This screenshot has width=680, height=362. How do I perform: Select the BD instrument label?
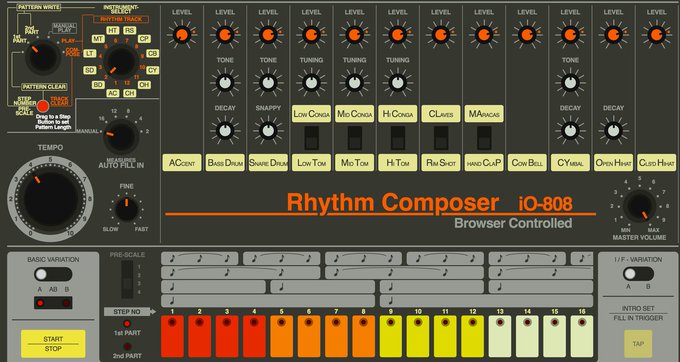pyautogui.click(x=98, y=85)
